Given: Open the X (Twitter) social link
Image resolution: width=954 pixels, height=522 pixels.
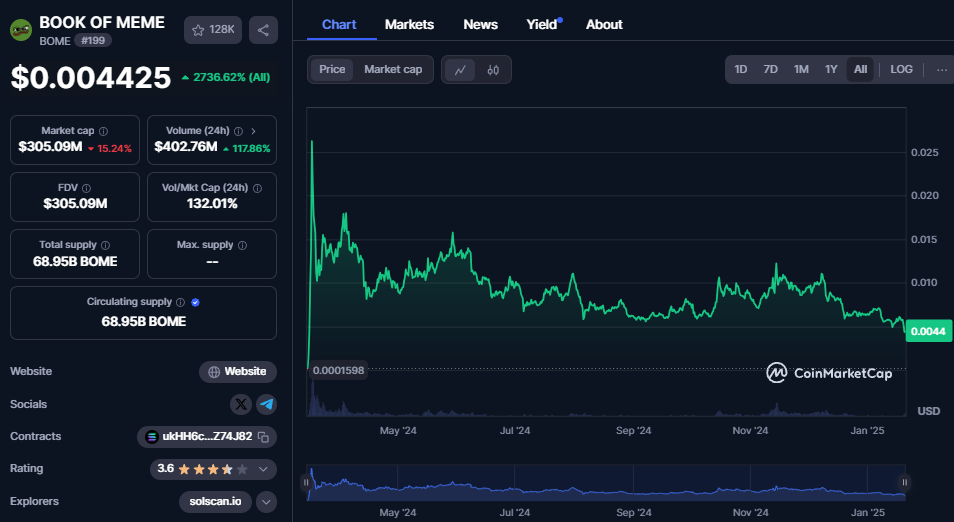Looking at the screenshot, I should [241, 404].
